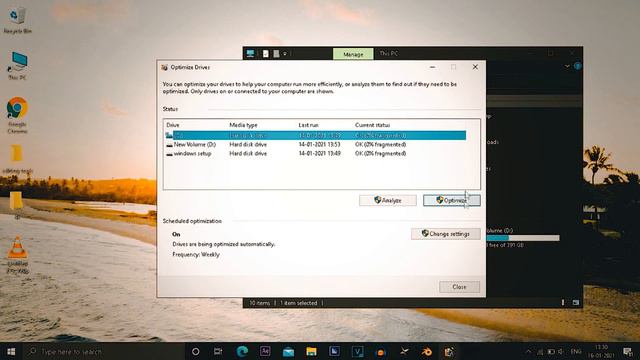The height and width of the screenshot is (360, 640).
Task: Launch Blender from the taskbar
Action: tap(427, 351)
